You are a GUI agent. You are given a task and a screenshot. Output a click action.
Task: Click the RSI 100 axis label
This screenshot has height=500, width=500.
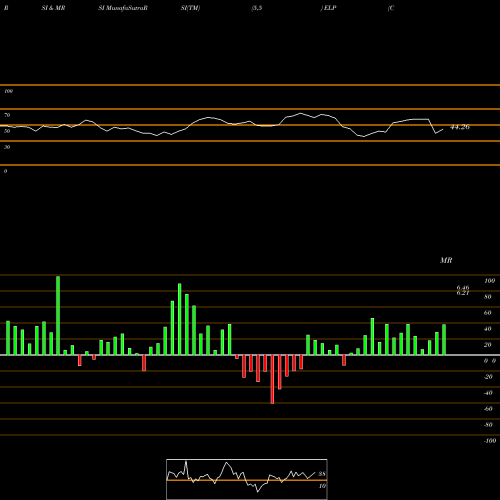[8, 91]
